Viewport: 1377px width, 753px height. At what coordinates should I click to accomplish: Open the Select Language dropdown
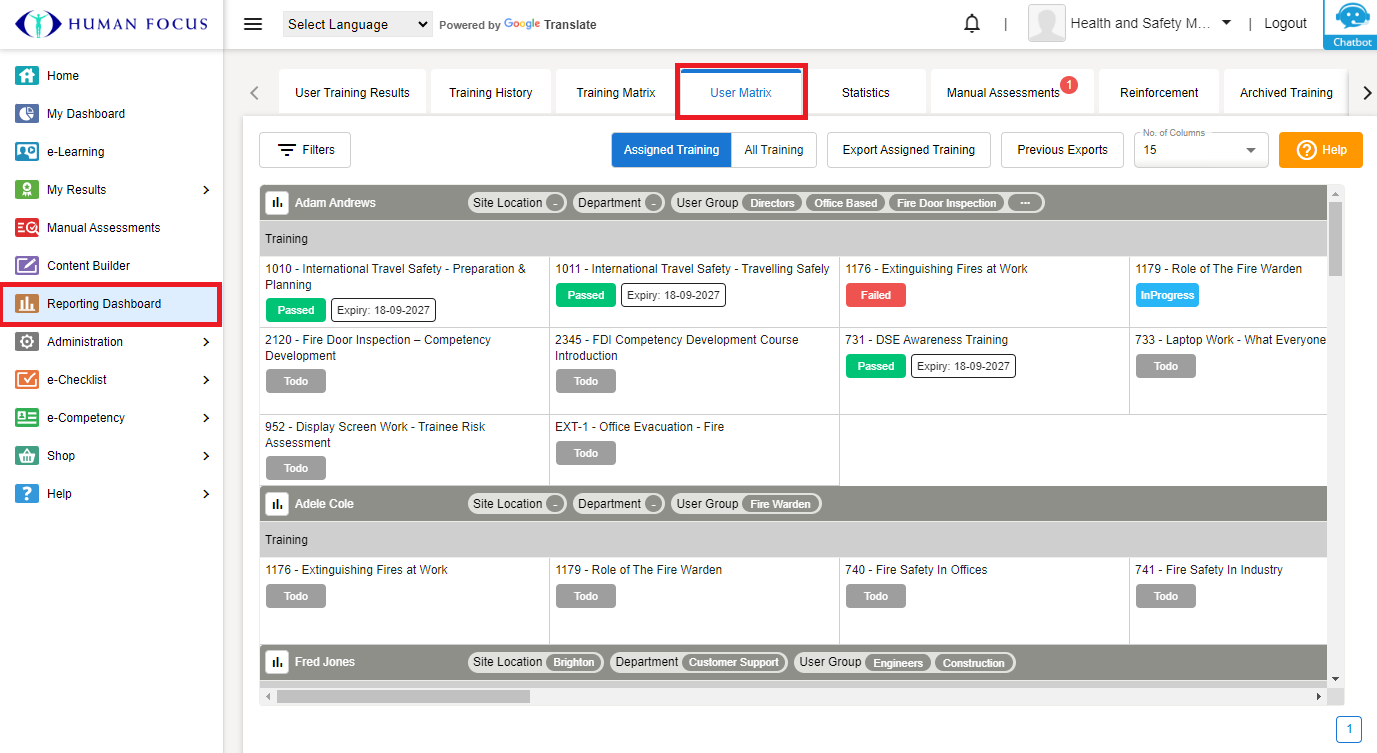[x=357, y=25]
